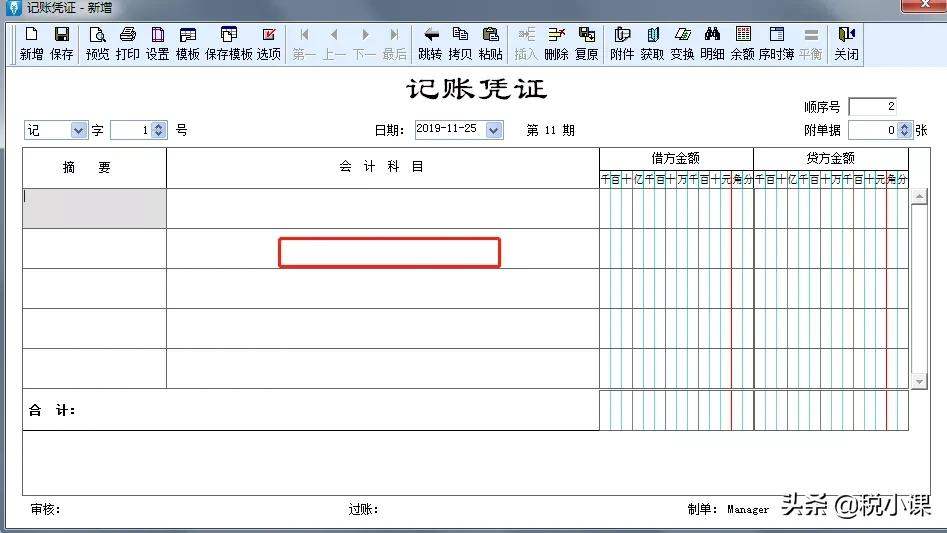Click the 附单据 count input field
This screenshot has height=533, width=947.
(x=873, y=130)
